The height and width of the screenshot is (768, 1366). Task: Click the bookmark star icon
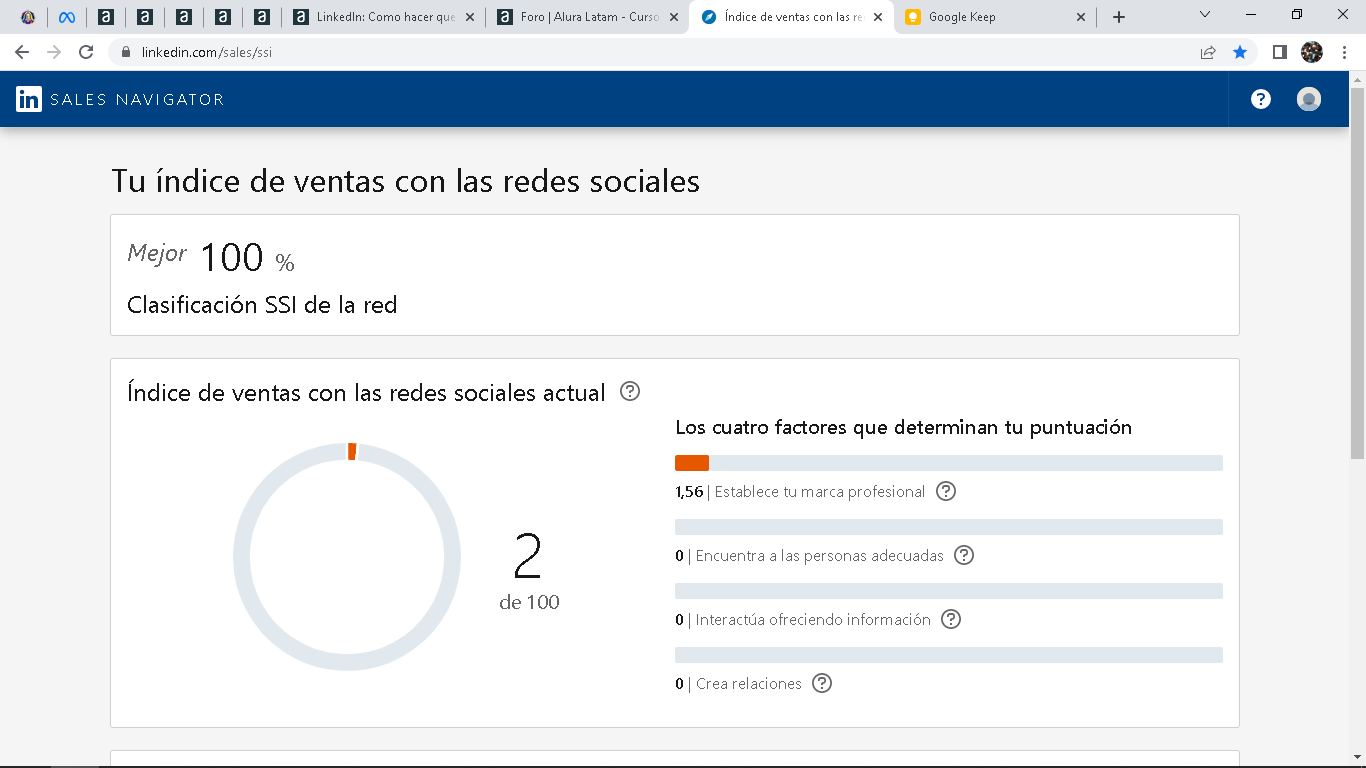(x=1240, y=52)
